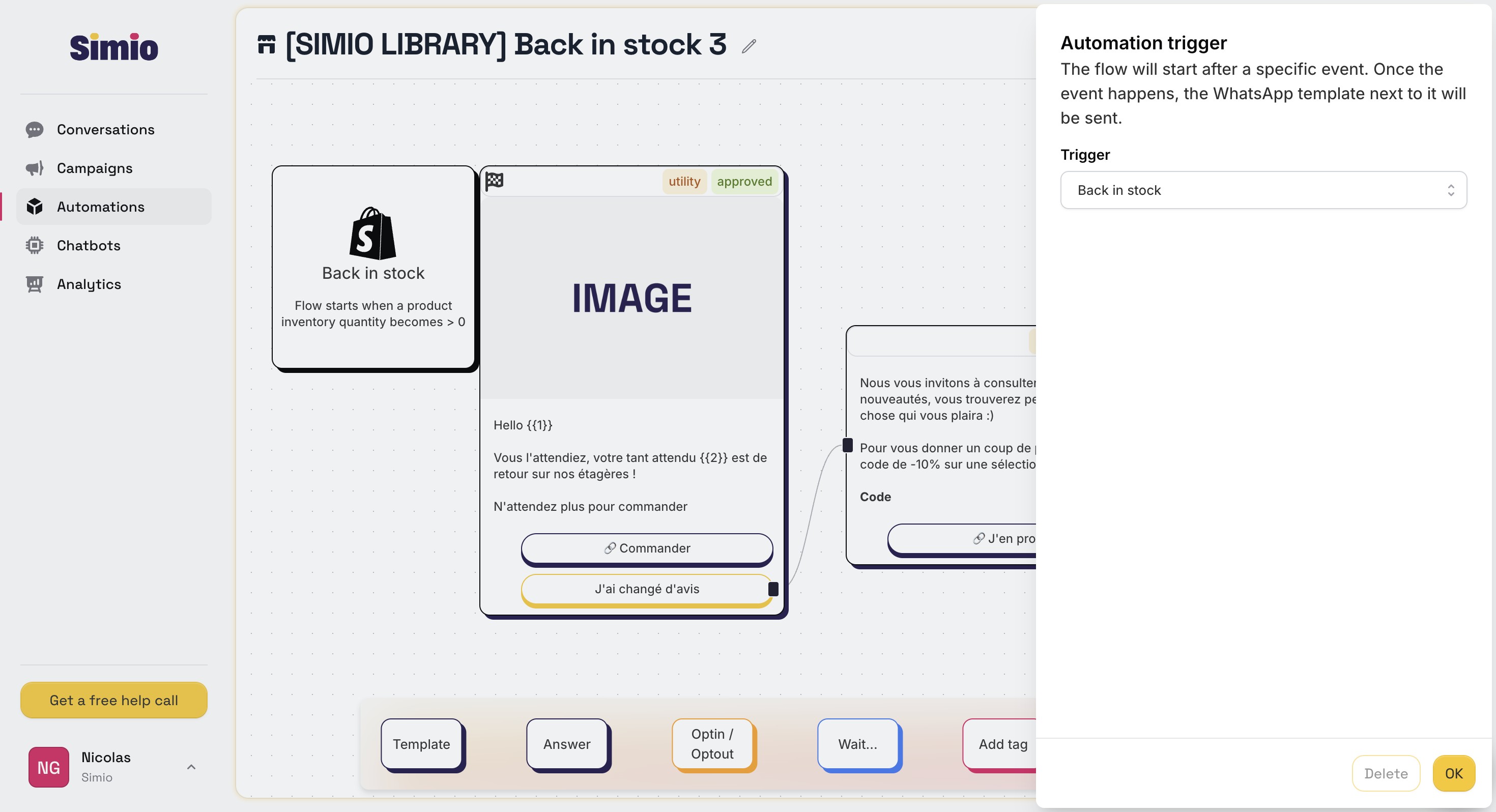Click the pencil icon beside the title
The height and width of the screenshot is (812, 1496).
(x=749, y=46)
